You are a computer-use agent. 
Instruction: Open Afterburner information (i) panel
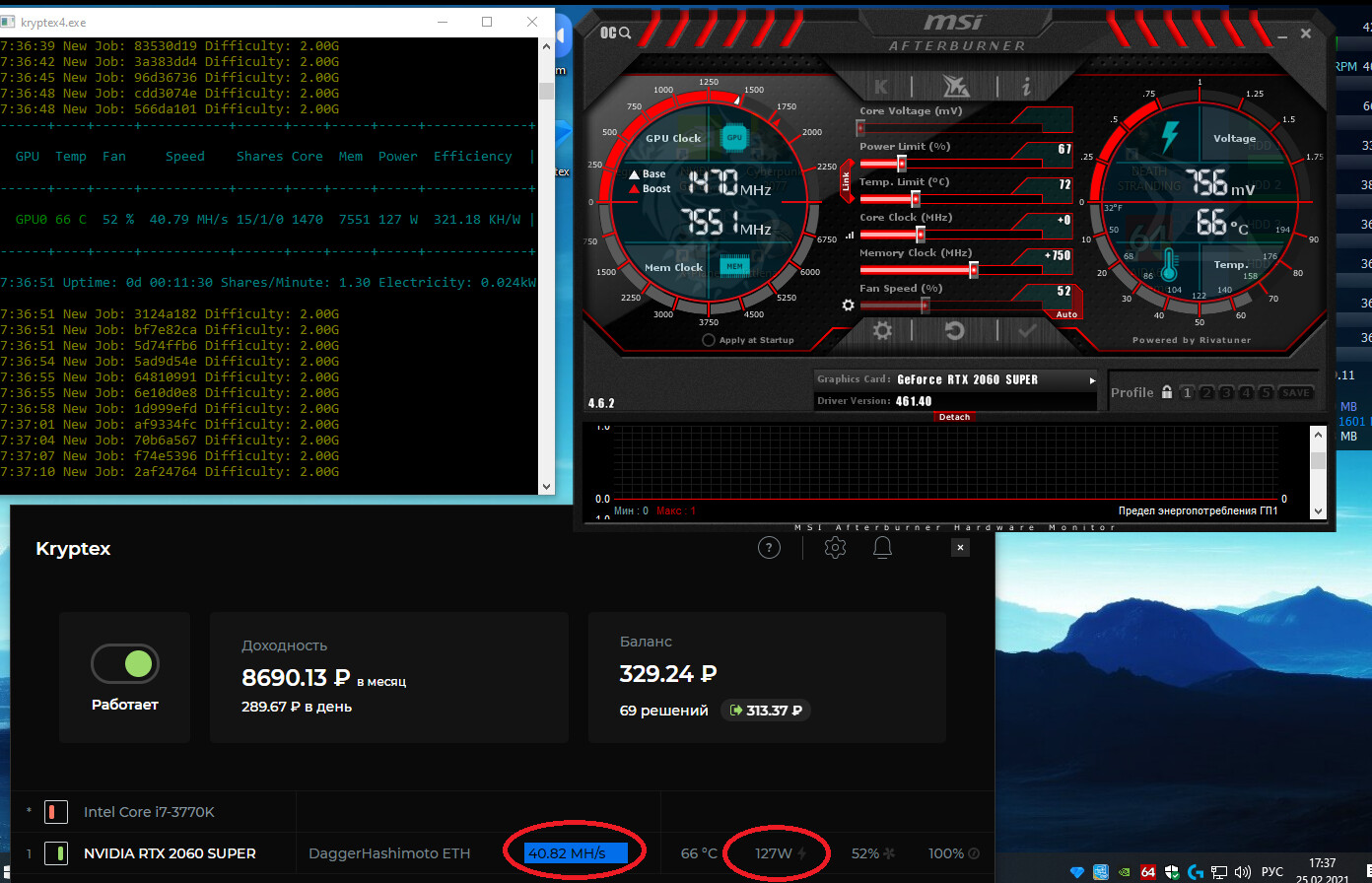pos(1026,87)
